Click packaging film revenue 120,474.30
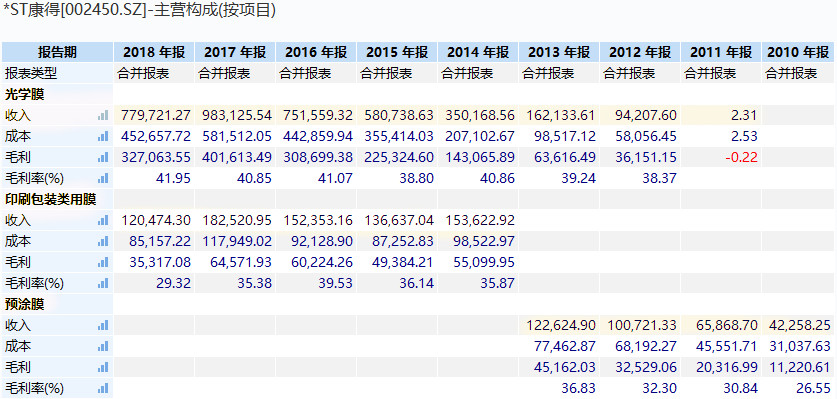This screenshot has width=837, height=399. coord(156,220)
